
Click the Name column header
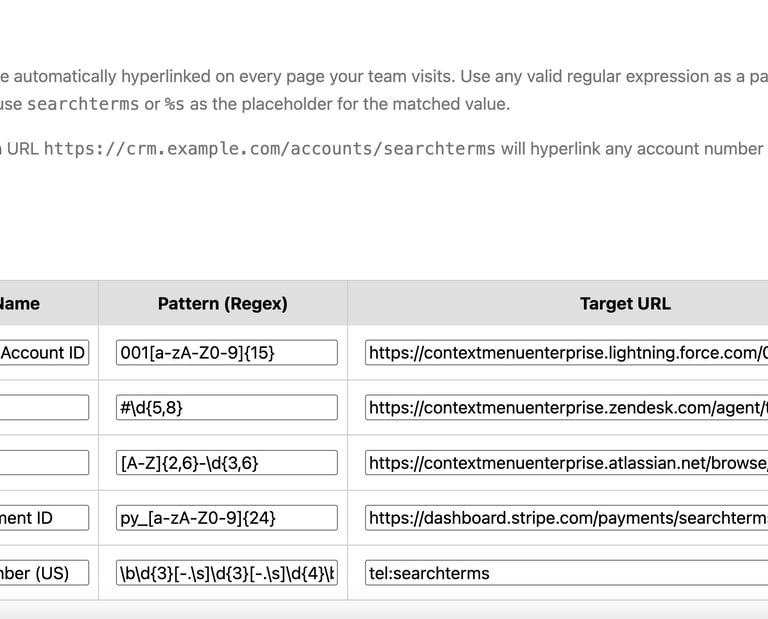[20, 303]
